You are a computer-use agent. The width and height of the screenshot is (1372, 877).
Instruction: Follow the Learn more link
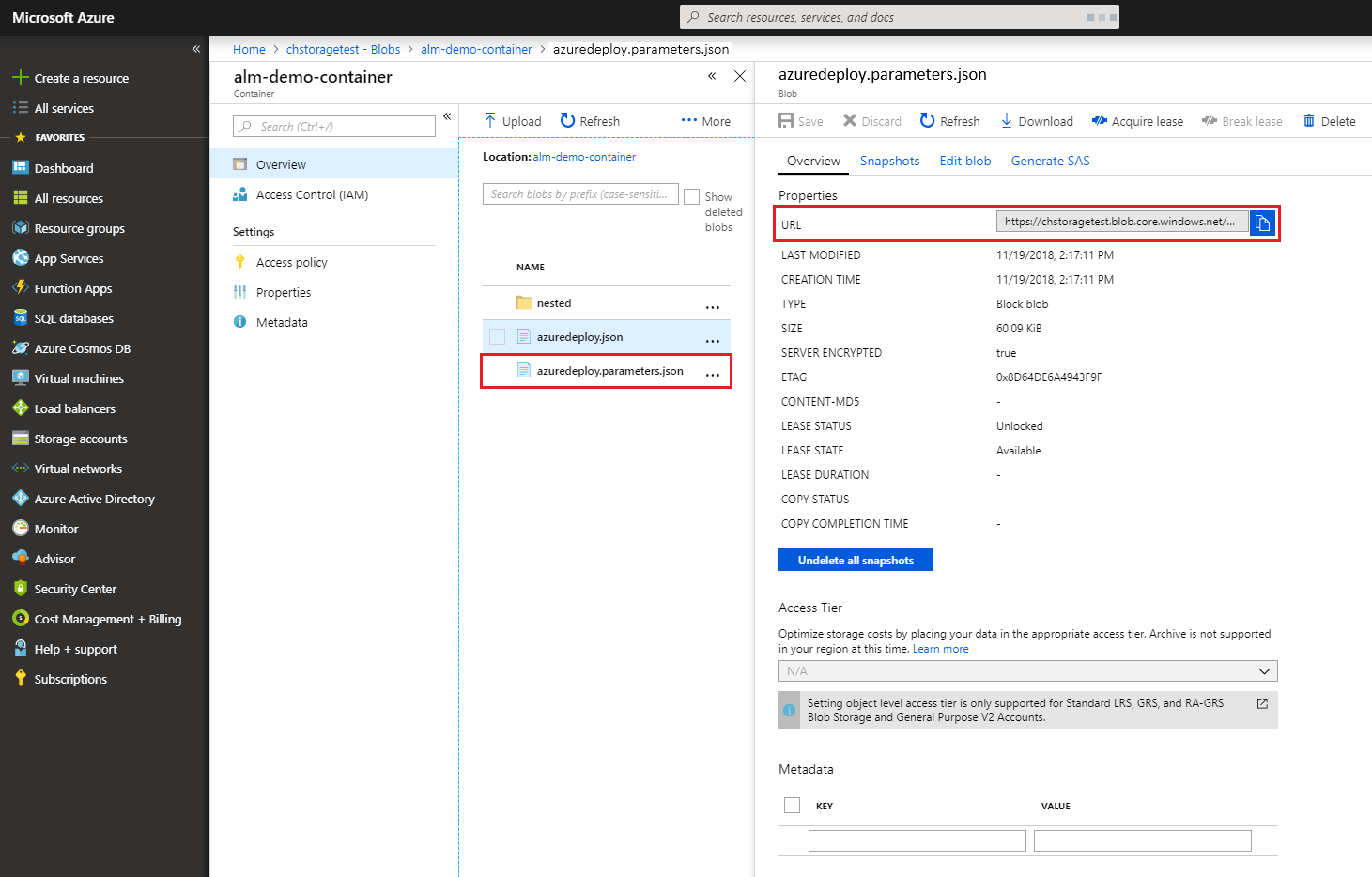[940, 649]
